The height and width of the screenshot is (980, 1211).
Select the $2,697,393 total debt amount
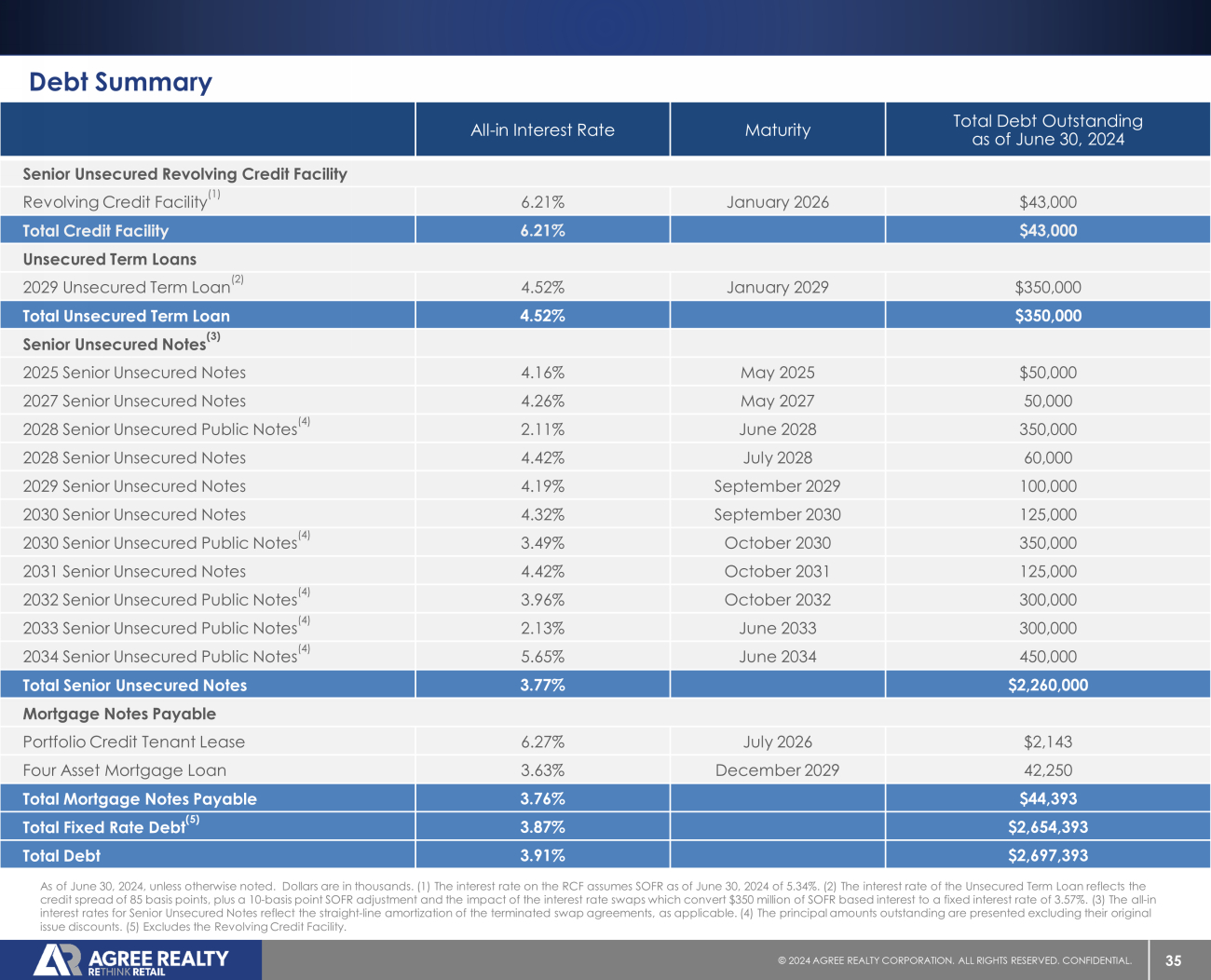(x=1047, y=856)
